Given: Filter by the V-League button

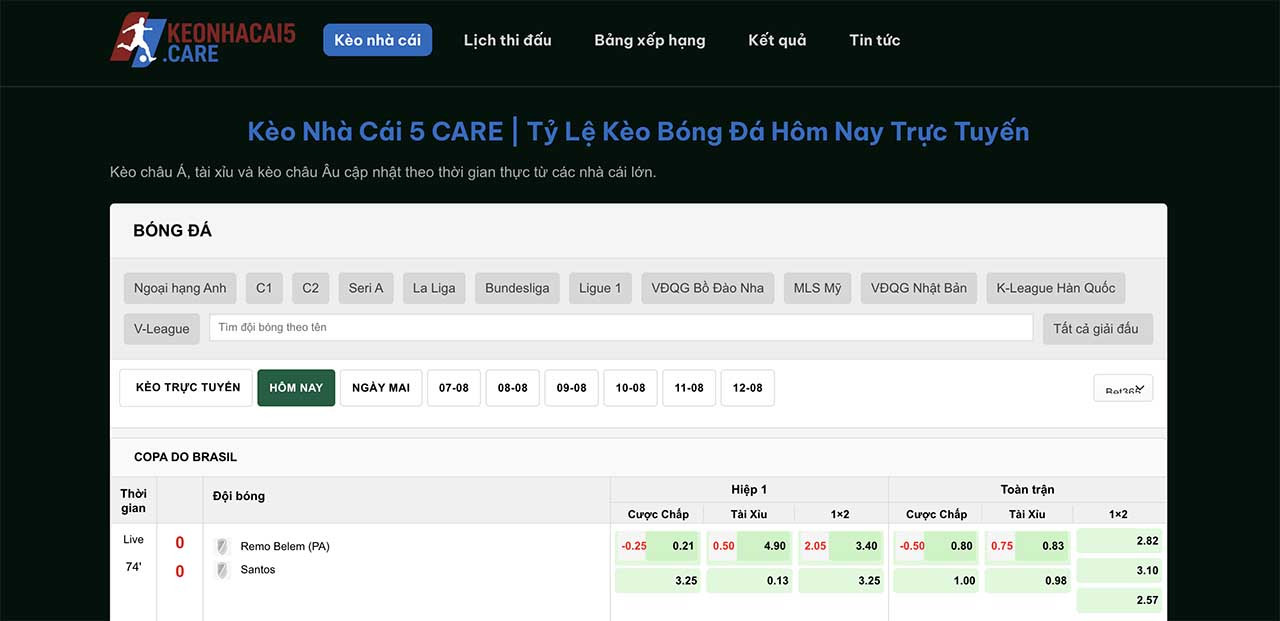Looking at the screenshot, I should (x=162, y=328).
